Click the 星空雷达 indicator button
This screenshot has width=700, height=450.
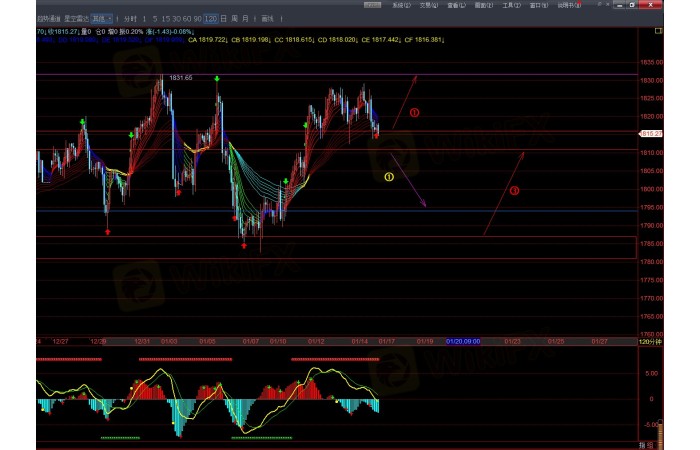pyautogui.click(x=74, y=19)
